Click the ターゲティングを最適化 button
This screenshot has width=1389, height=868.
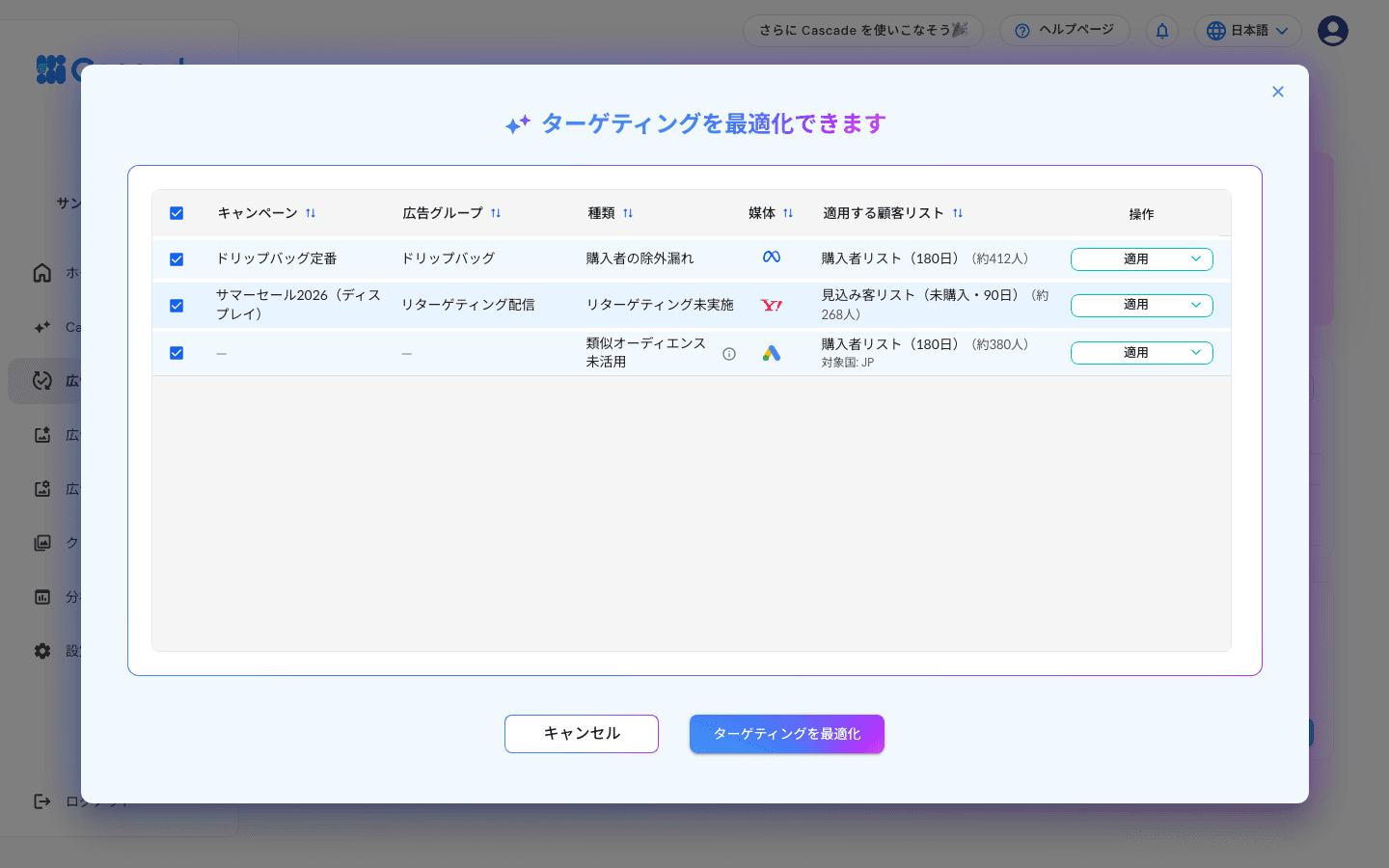[787, 734]
